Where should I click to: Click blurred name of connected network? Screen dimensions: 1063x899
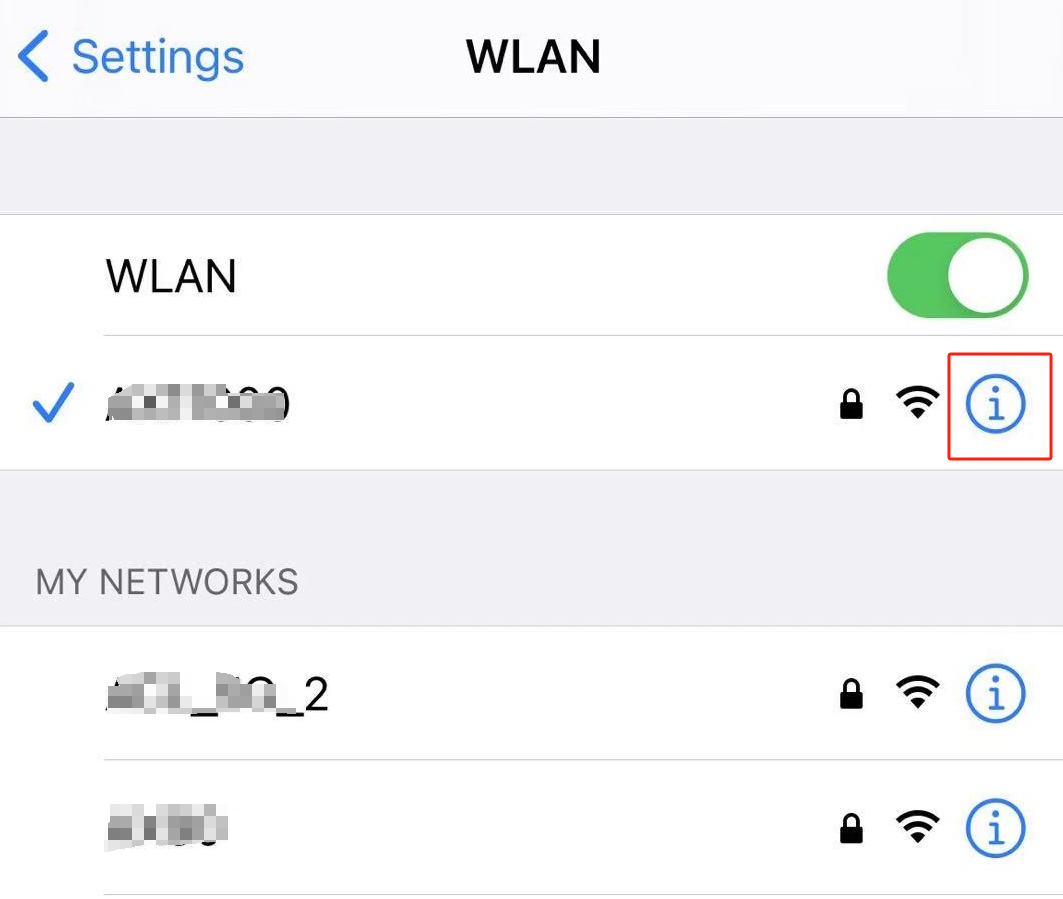198,403
